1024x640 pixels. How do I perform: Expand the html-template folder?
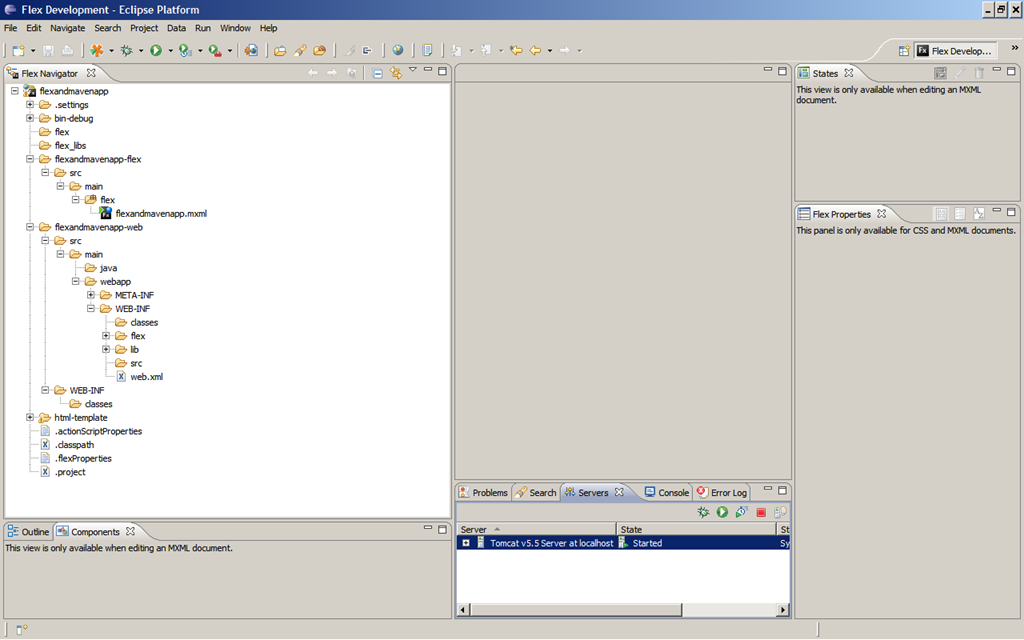click(x=30, y=417)
